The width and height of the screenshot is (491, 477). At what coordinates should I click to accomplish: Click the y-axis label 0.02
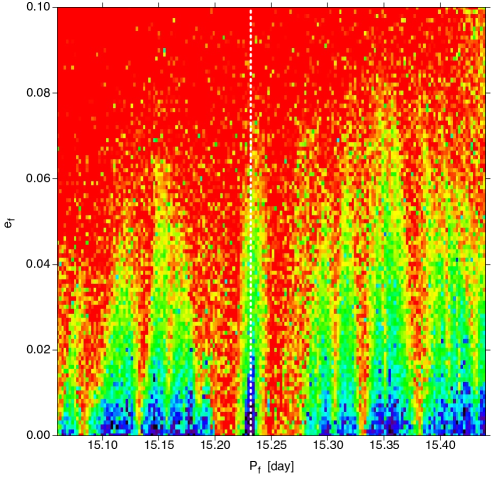tap(38, 350)
